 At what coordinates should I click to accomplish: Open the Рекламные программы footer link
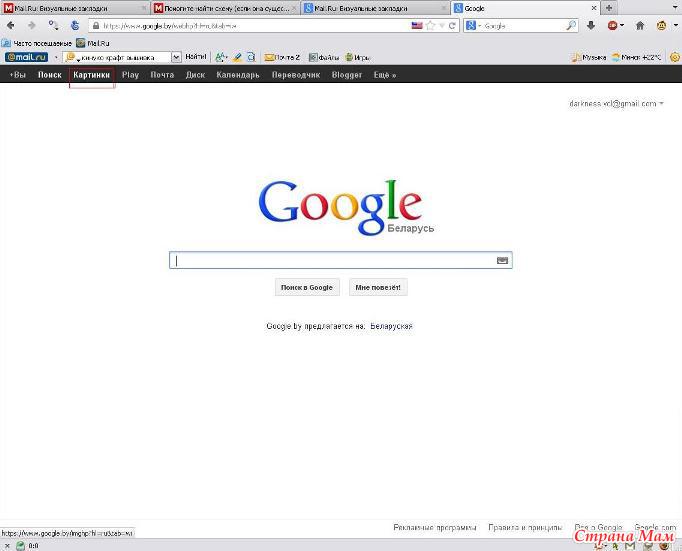click(435, 528)
